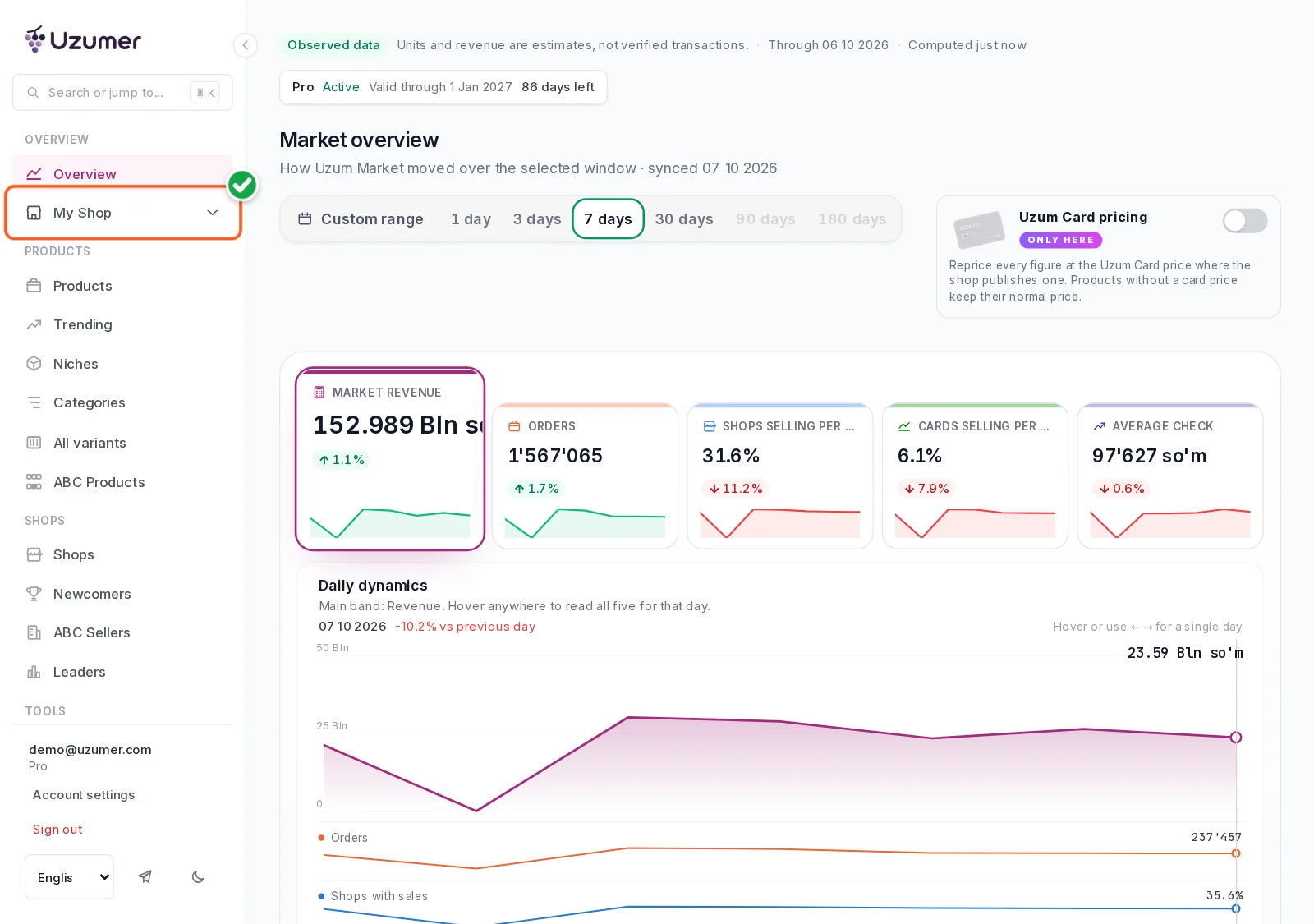Viewport: 1314px width, 924px height.
Task: Click the revenue chart's last-day marker
Action: click(1236, 738)
